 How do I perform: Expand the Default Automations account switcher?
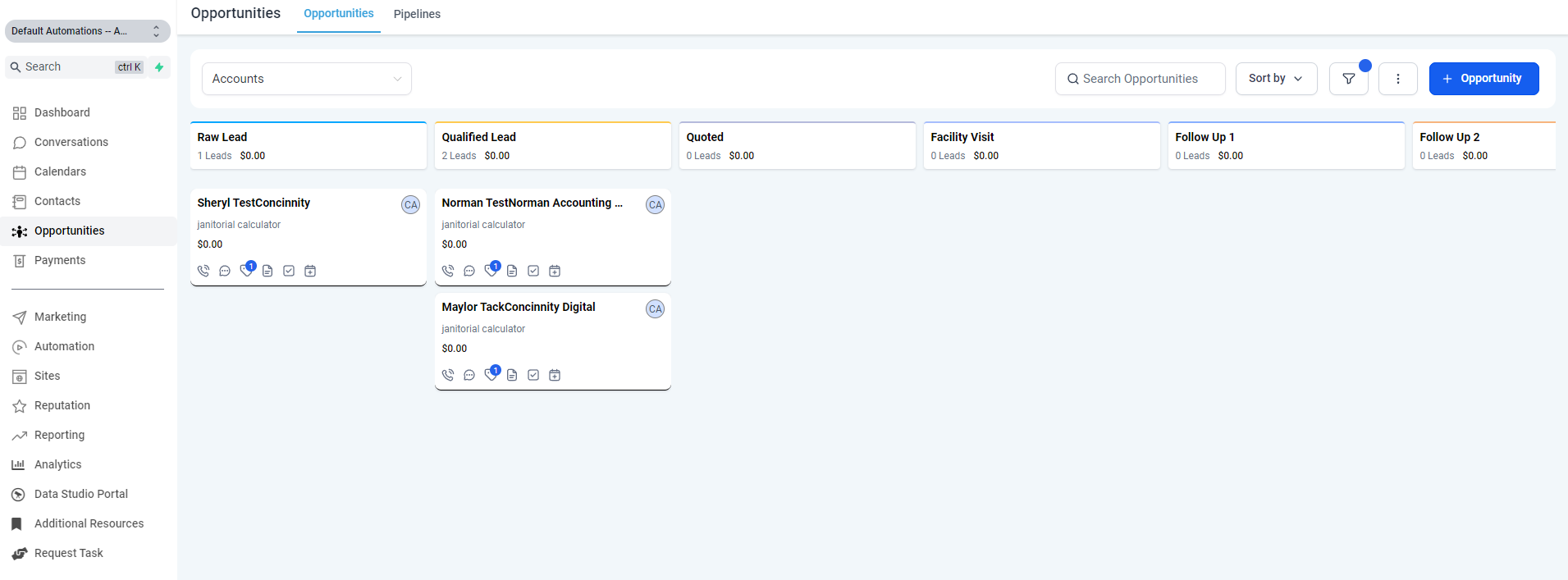point(87,31)
